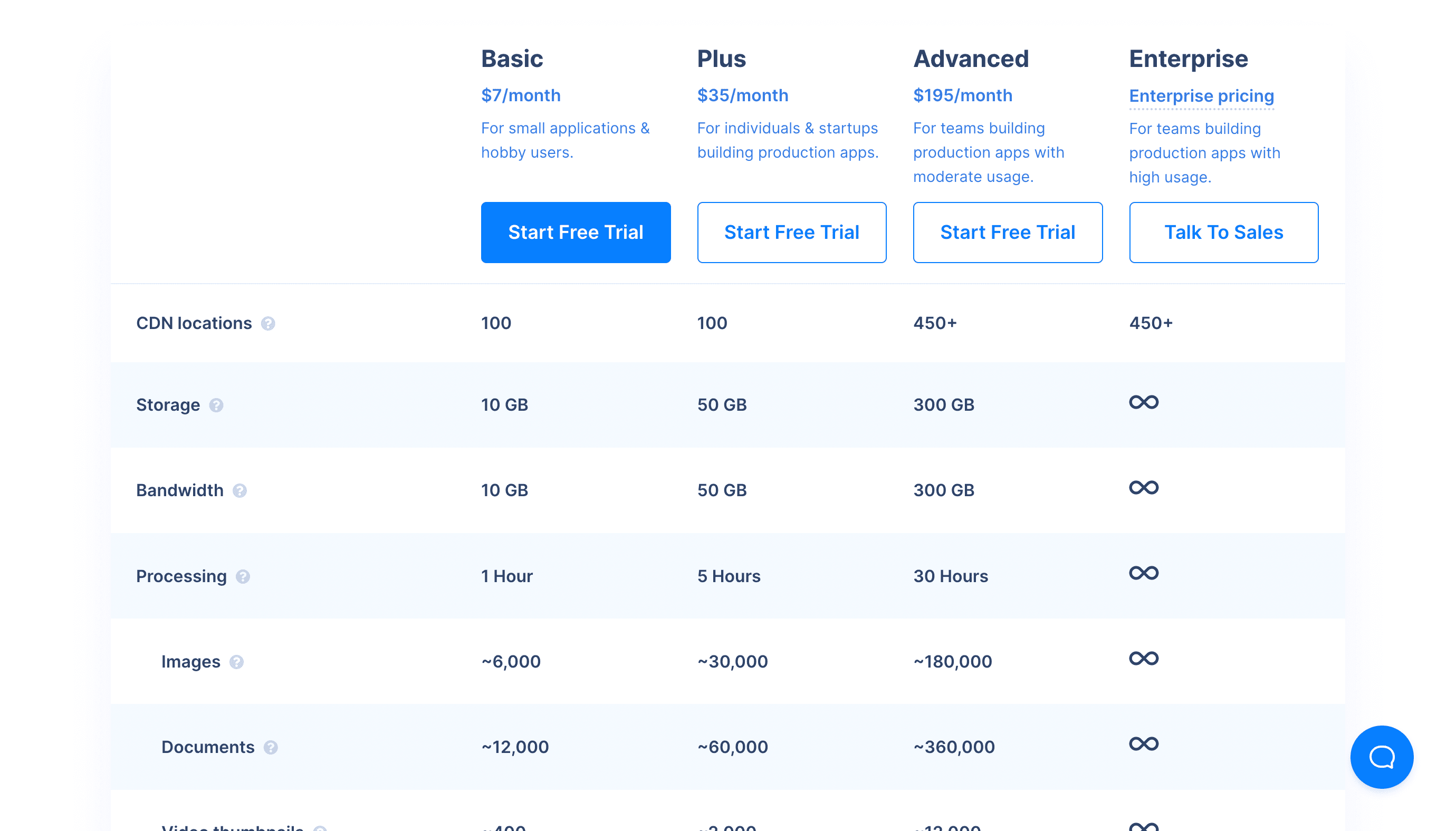This screenshot has width=1456, height=831.
Task: Click the Enterprise CDN locations 450+ value
Action: [1151, 324]
